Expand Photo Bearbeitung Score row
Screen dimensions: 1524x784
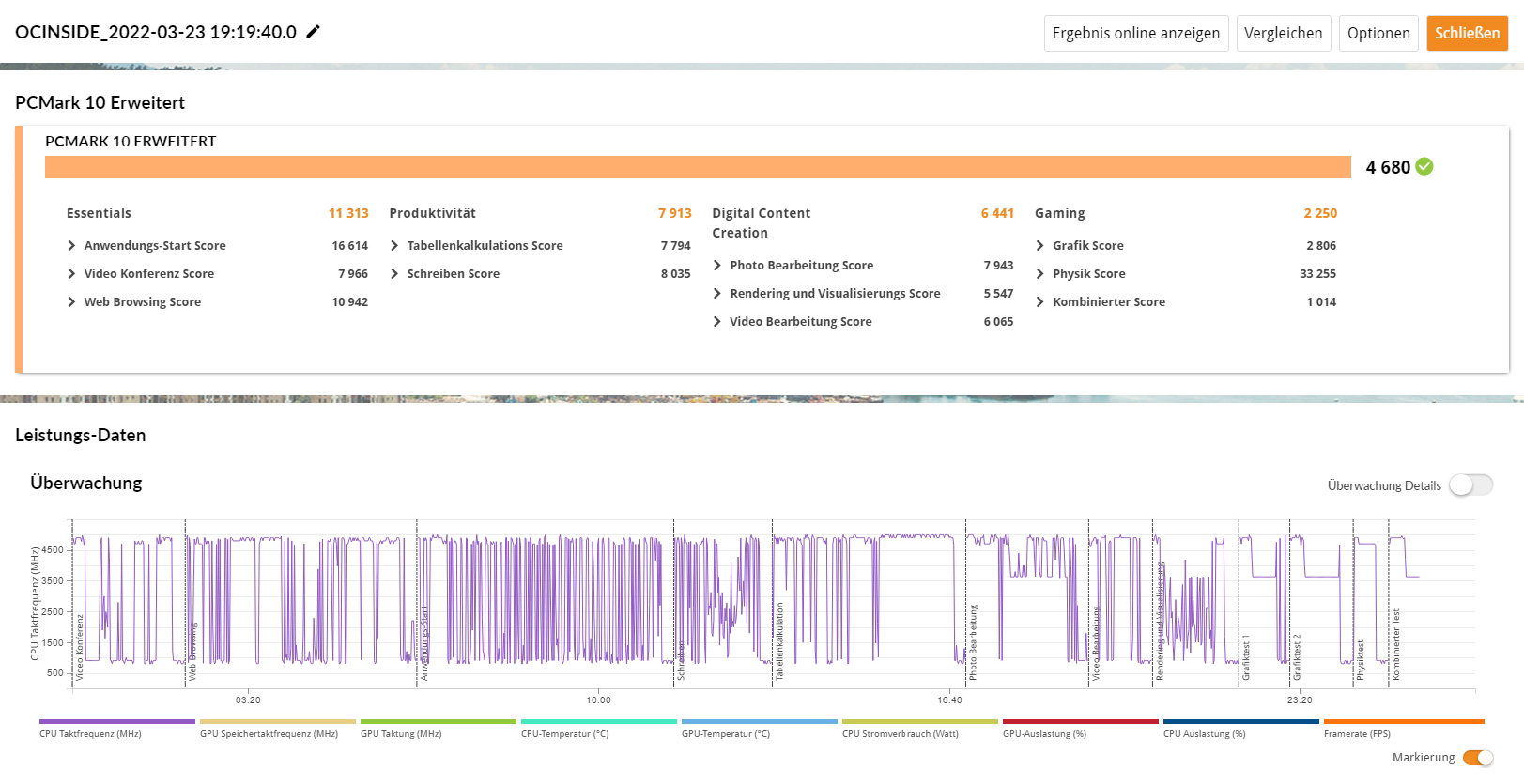coord(717,266)
